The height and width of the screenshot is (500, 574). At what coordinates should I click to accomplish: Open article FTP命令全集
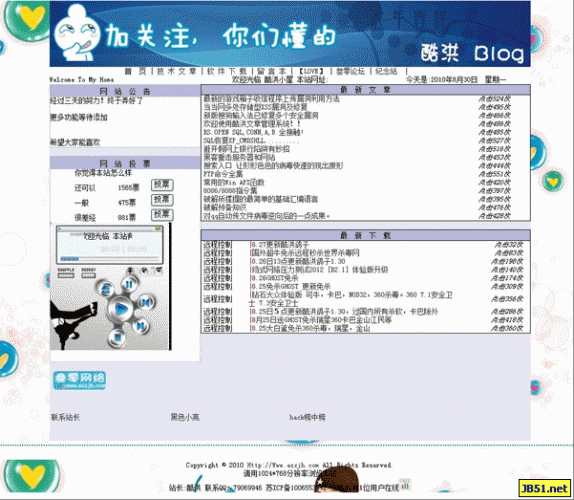(223, 174)
